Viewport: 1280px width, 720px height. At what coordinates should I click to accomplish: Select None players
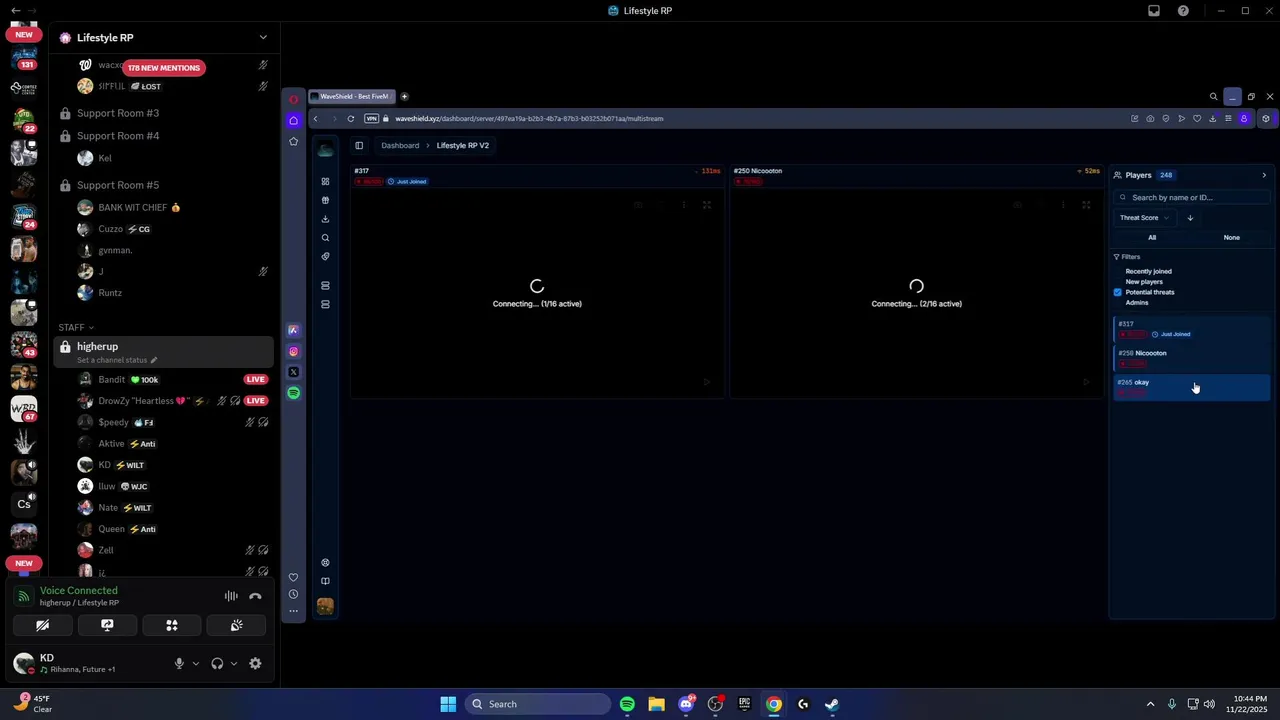coord(1232,238)
